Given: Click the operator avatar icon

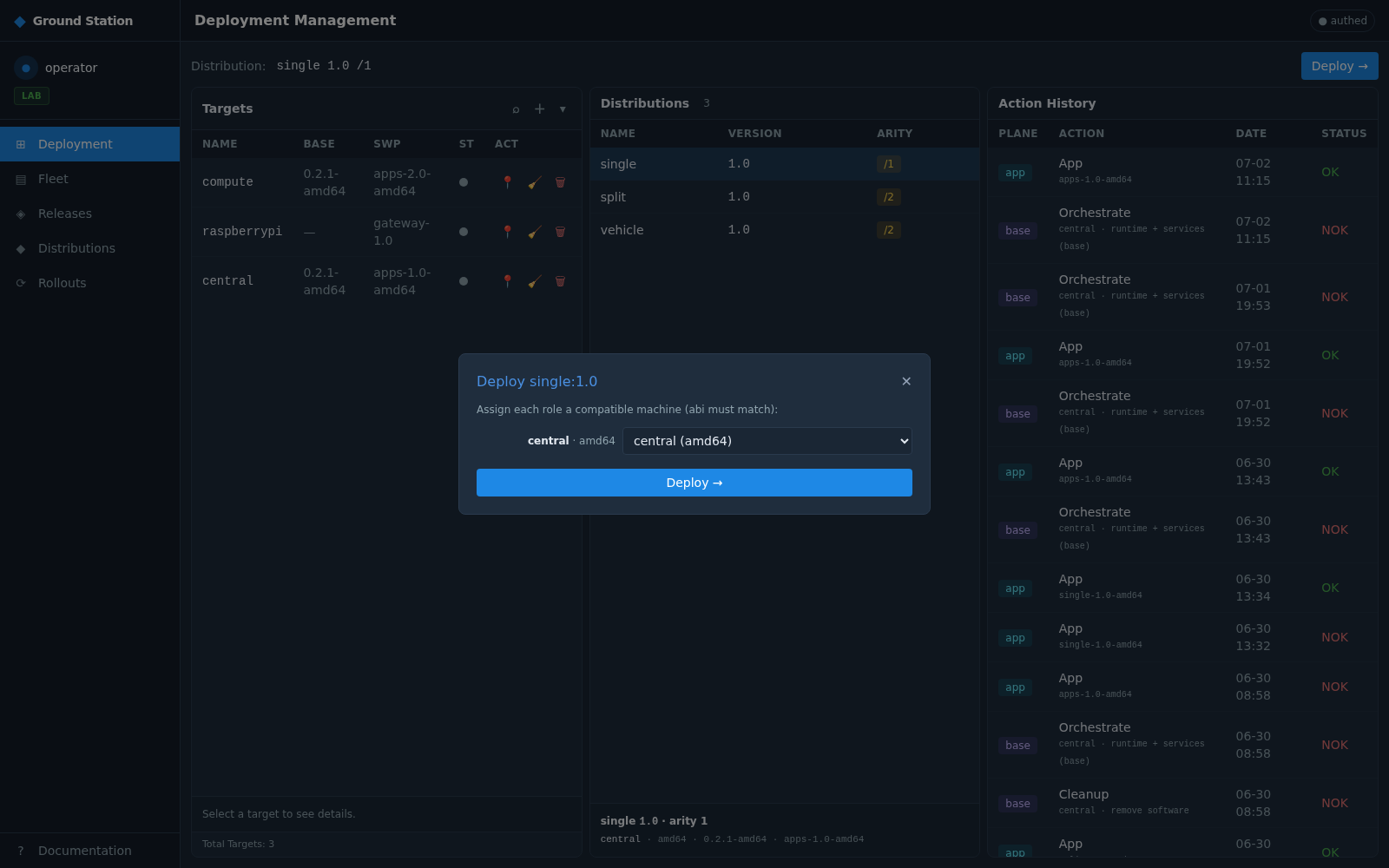Looking at the screenshot, I should tap(26, 68).
